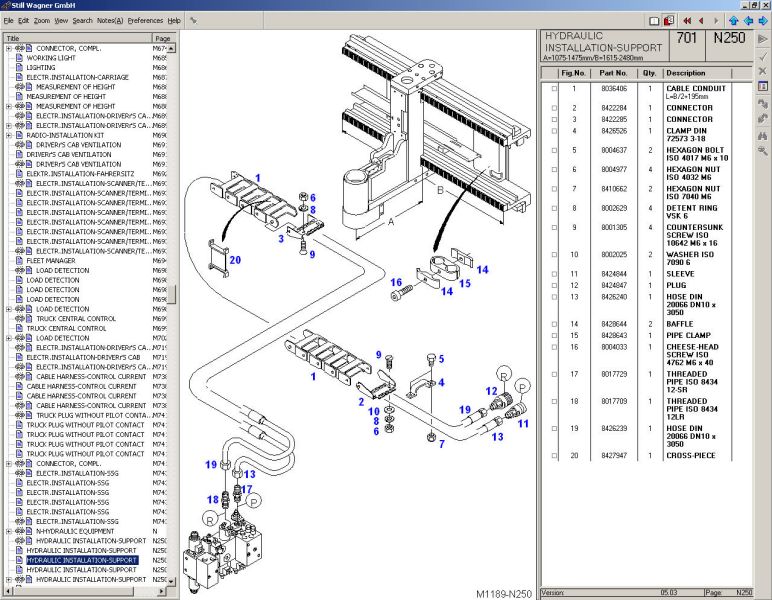Click the tree list vertical scrollbar thumb
This screenshot has height=600, width=772.
click(172, 295)
